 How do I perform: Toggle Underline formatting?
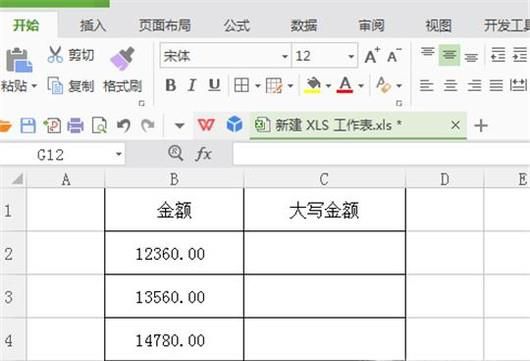click(214, 85)
